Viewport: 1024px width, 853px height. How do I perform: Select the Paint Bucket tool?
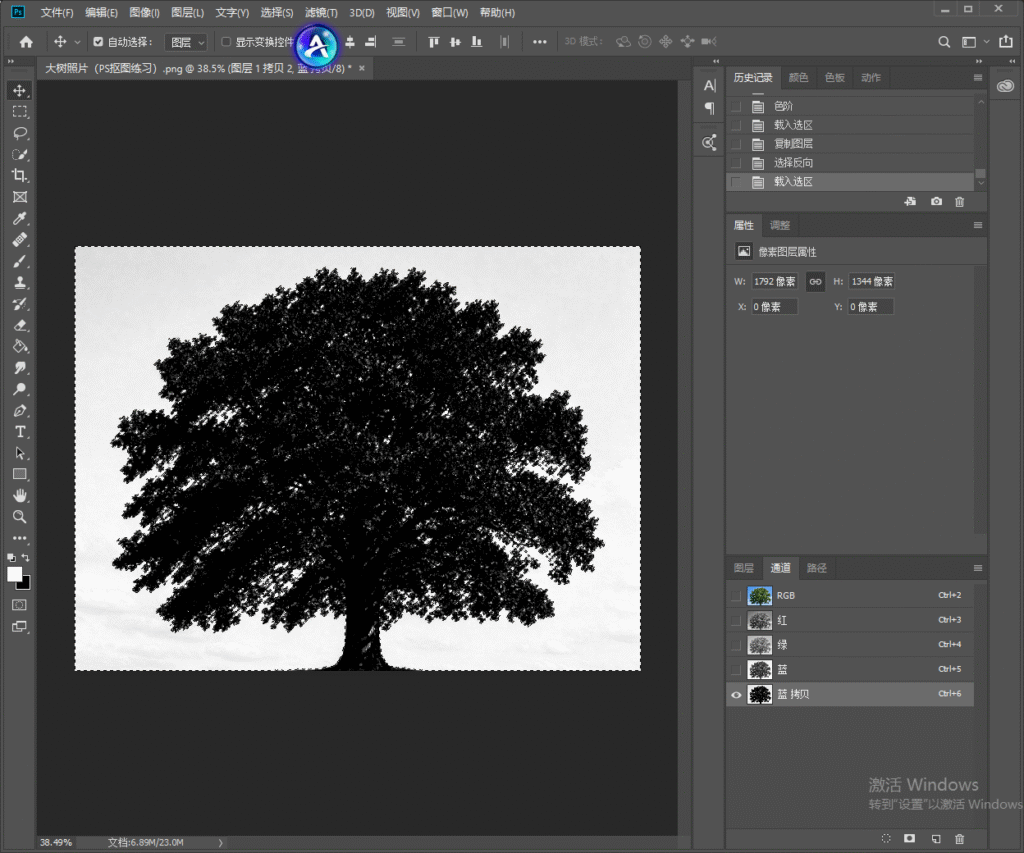click(x=20, y=347)
